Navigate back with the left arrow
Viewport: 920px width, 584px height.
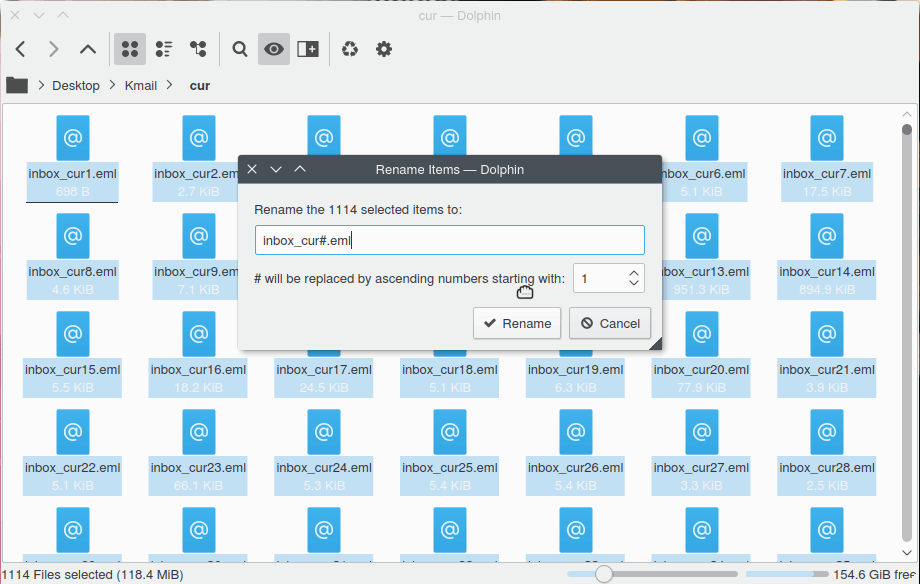[x=20, y=48]
